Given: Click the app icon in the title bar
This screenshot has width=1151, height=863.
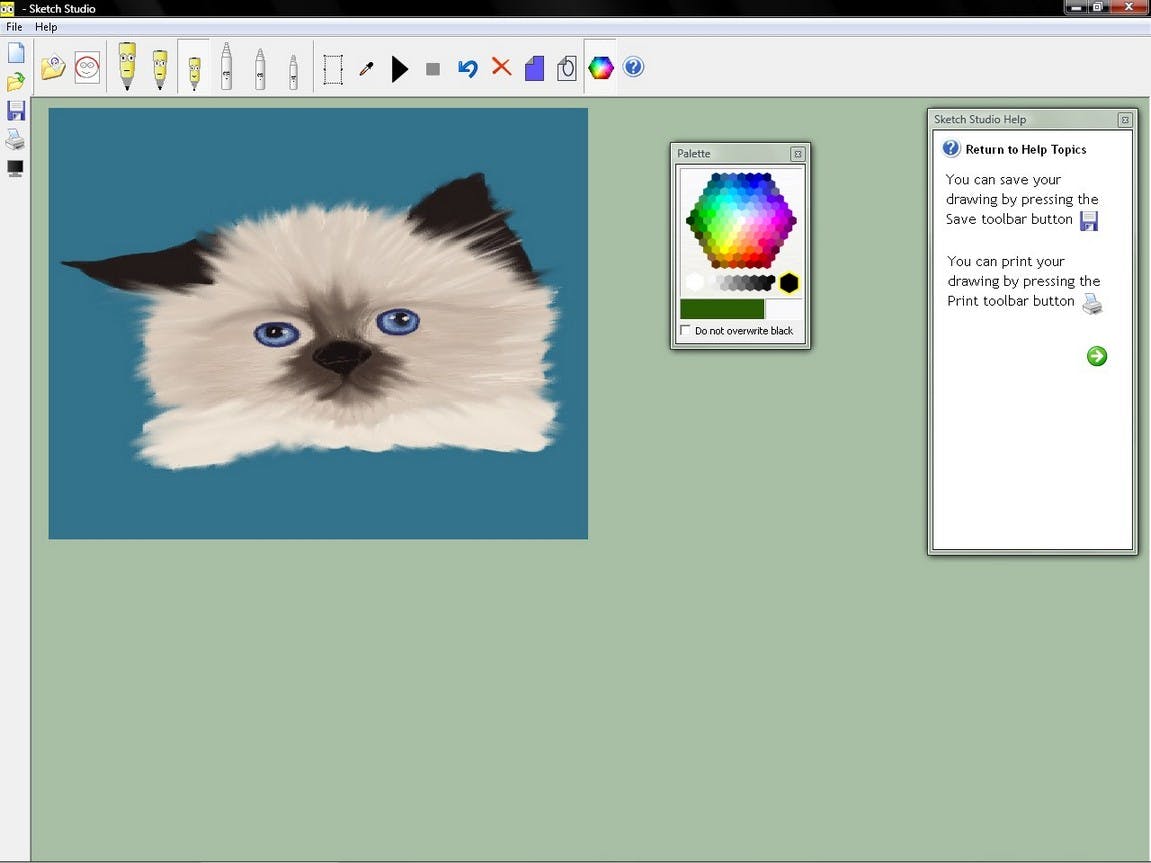Looking at the screenshot, I should tap(7, 8).
